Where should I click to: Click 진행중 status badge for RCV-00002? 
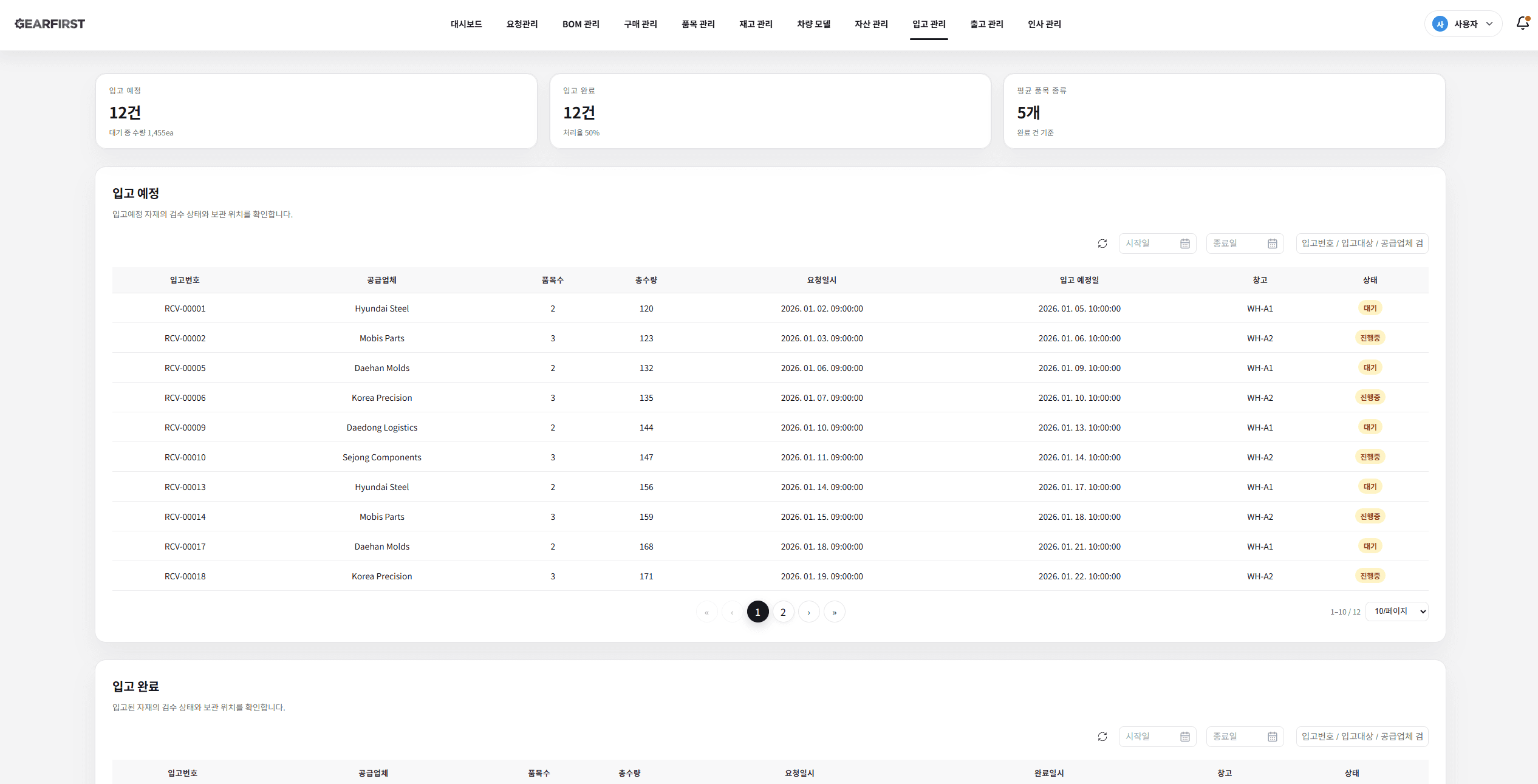(1370, 338)
